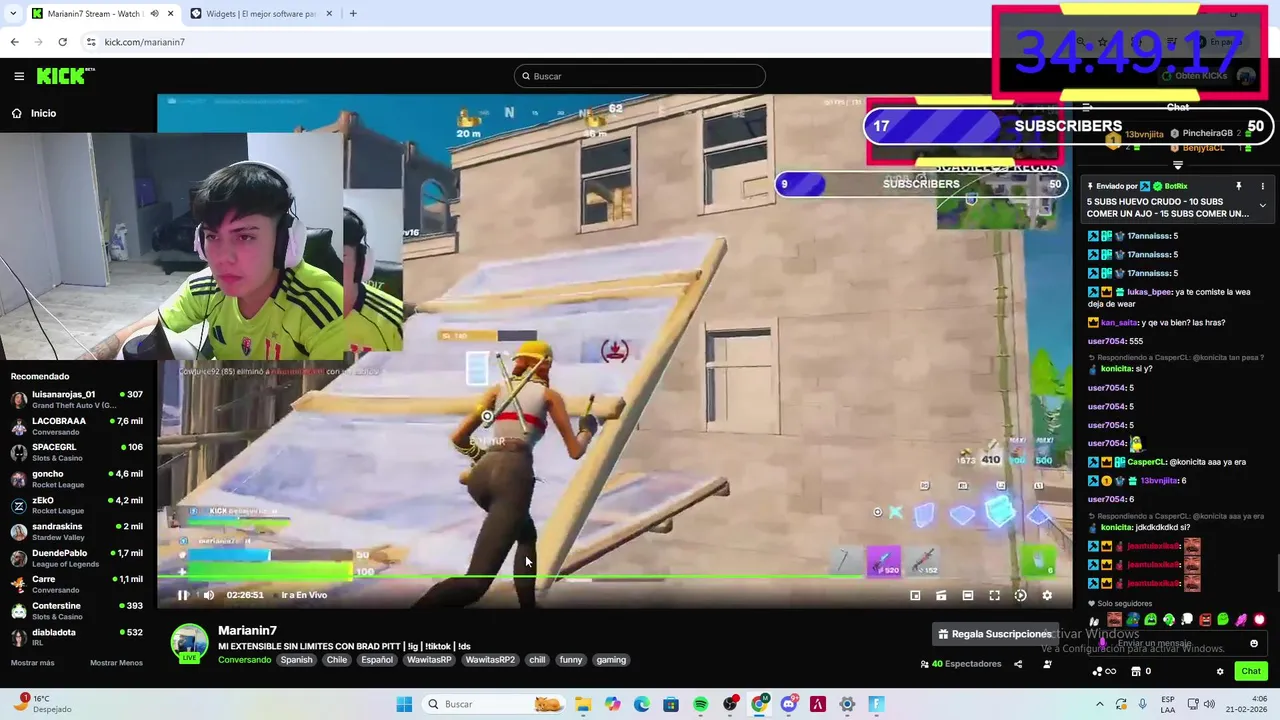Screen dimensions: 1280x720
Task: Open Windows Start menu
Action: [404, 704]
